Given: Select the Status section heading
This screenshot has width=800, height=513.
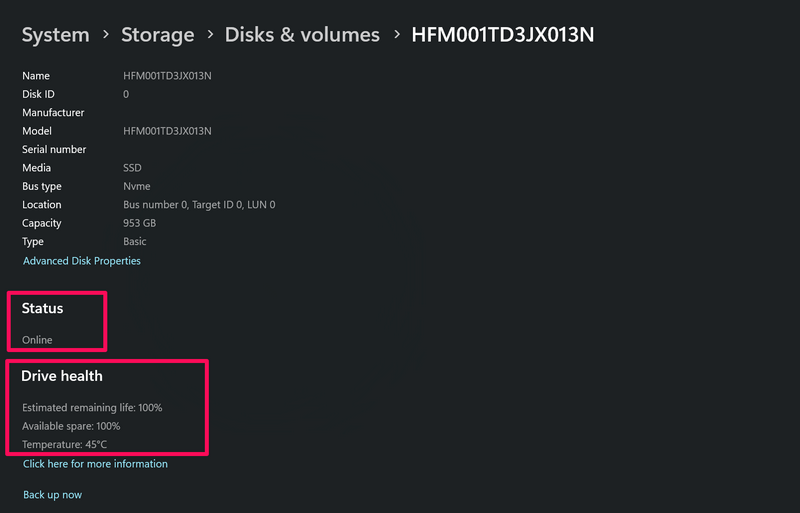Looking at the screenshot, I should pyautogui.click(x=42, y=309).
